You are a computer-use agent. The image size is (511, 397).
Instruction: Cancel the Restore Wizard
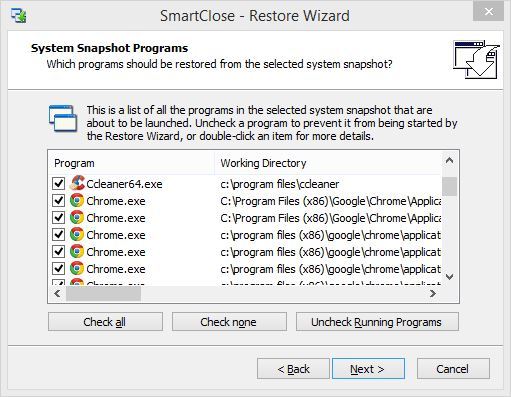[x=453, y=369]
